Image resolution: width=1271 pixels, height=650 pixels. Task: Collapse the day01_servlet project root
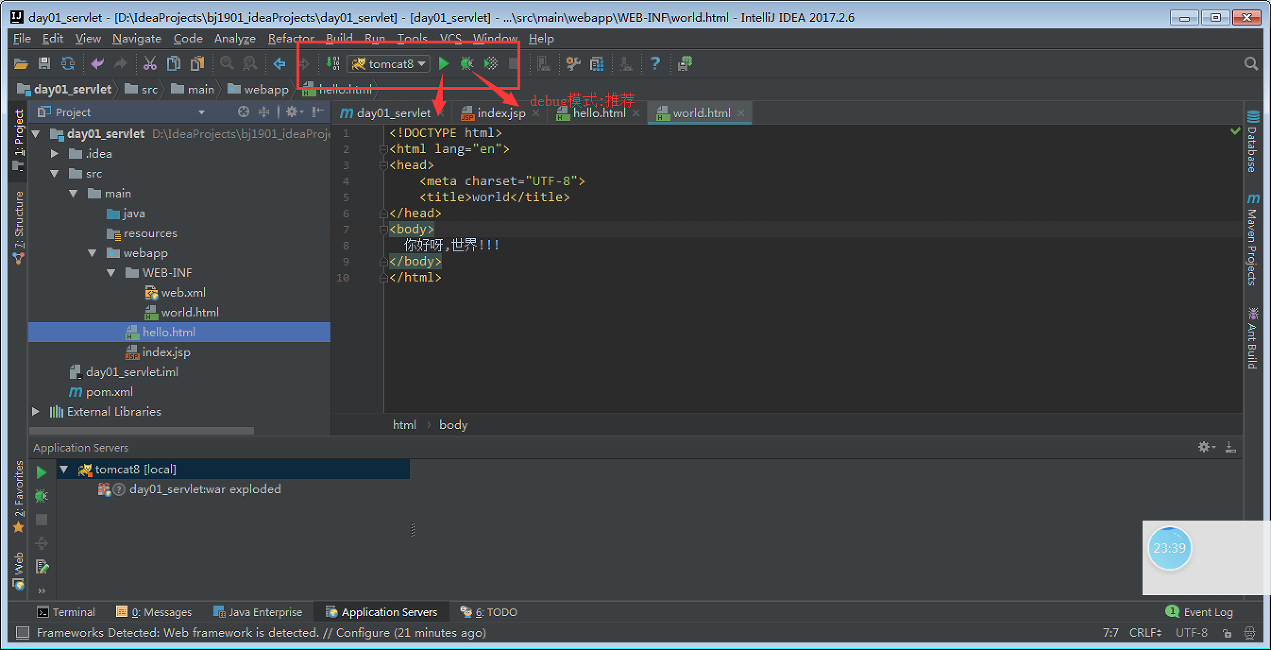(x=36, y=134)
